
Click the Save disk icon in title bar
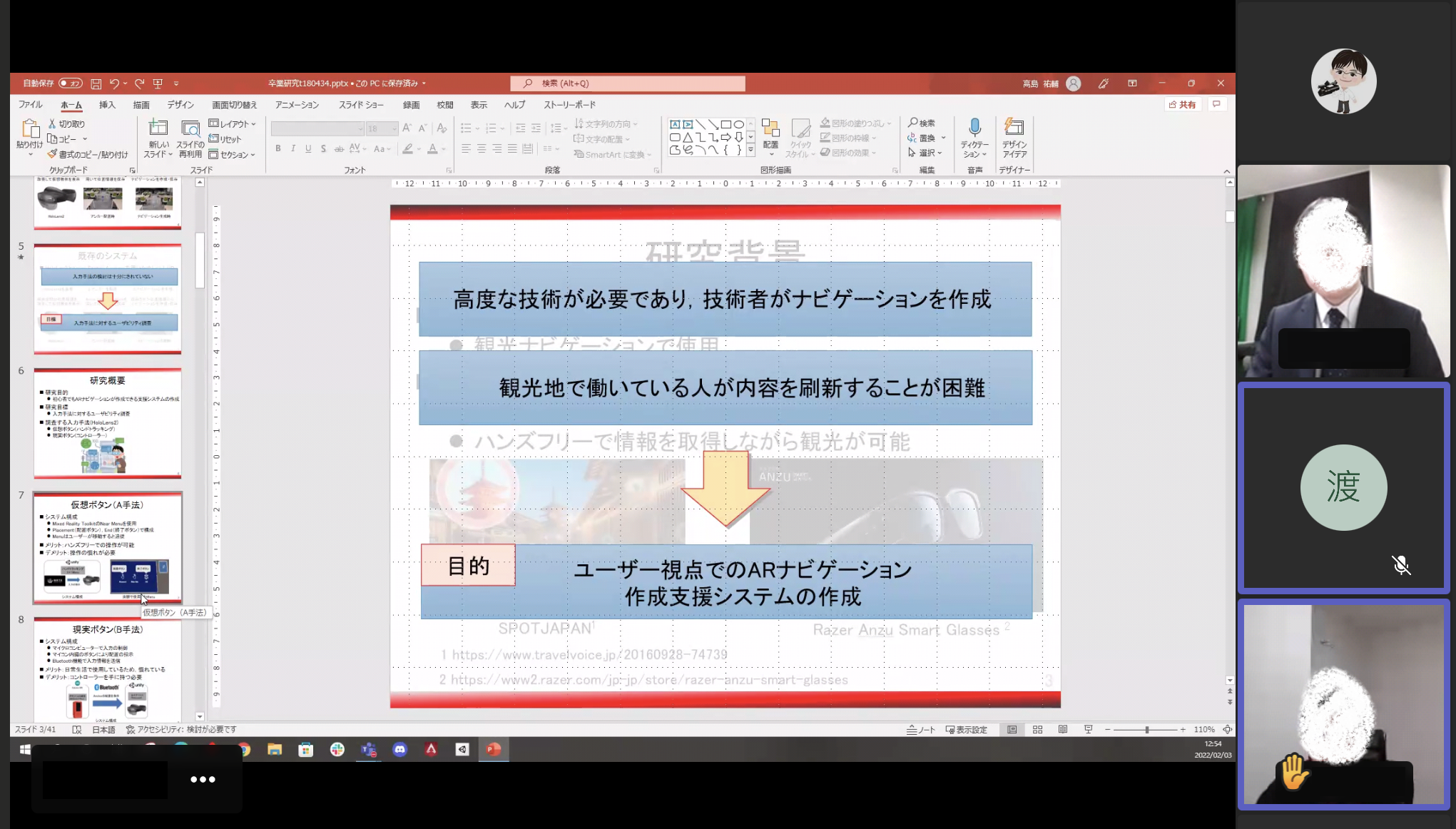click(96, 83)
